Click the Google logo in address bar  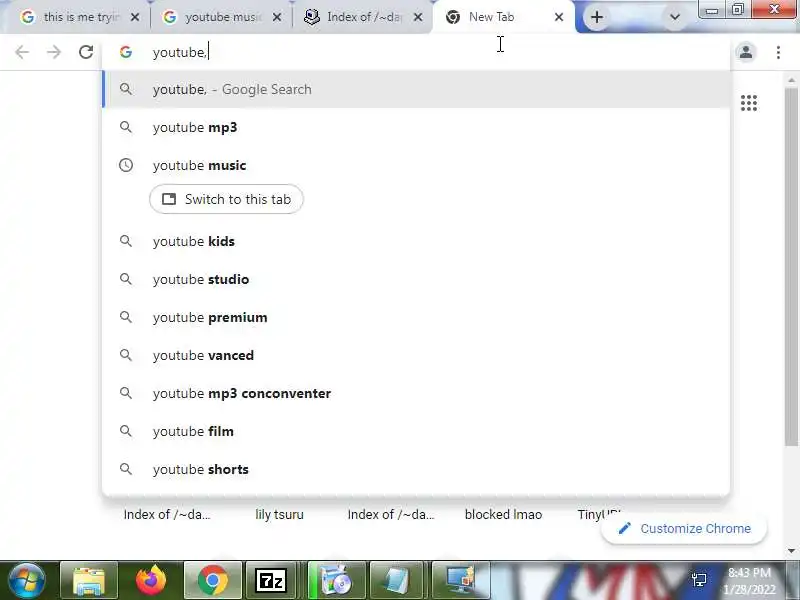pyautogui.click(x=126, y=52)
